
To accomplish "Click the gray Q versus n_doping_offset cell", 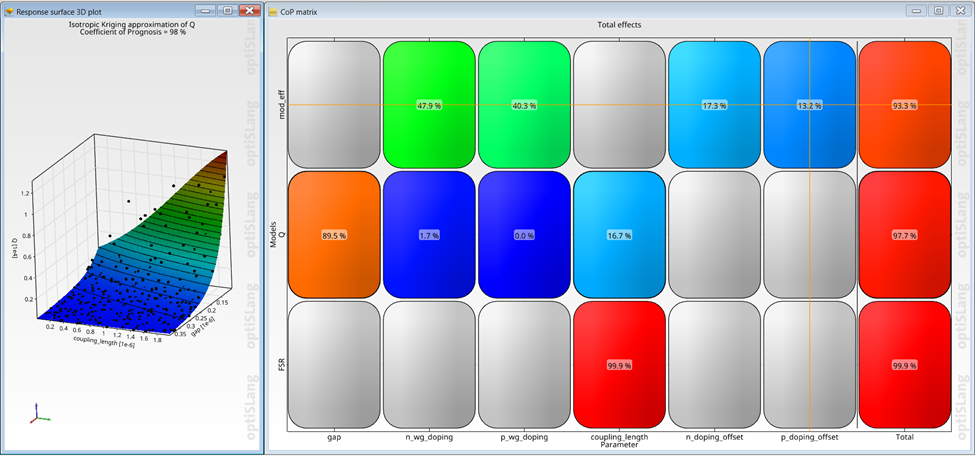I will click(714, 235).
